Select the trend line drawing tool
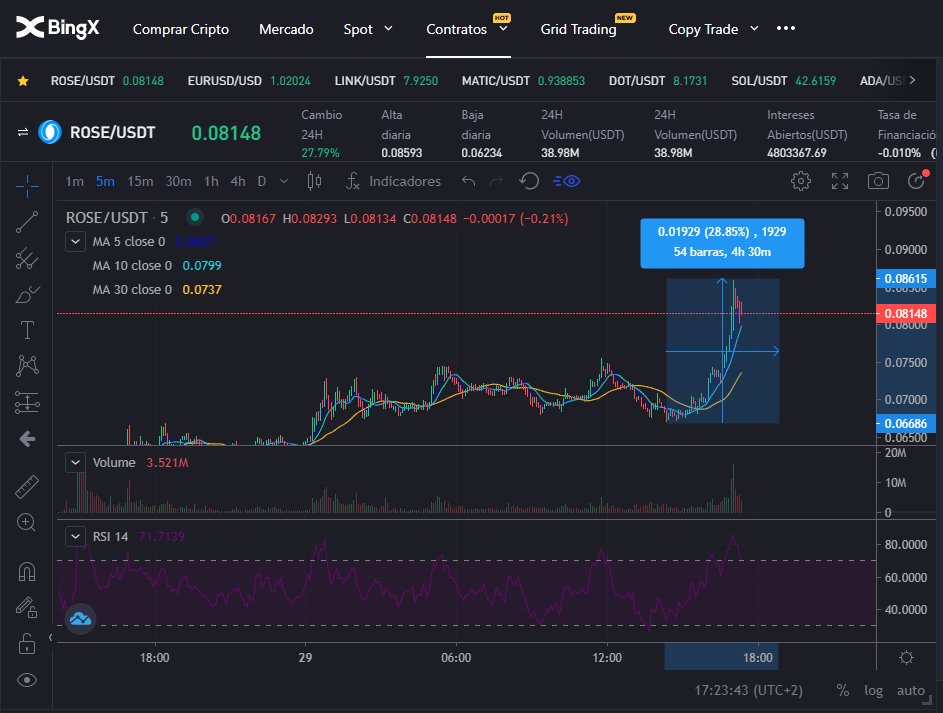The height and width of the screenshot is (713, 943). (x=27, y=222)
